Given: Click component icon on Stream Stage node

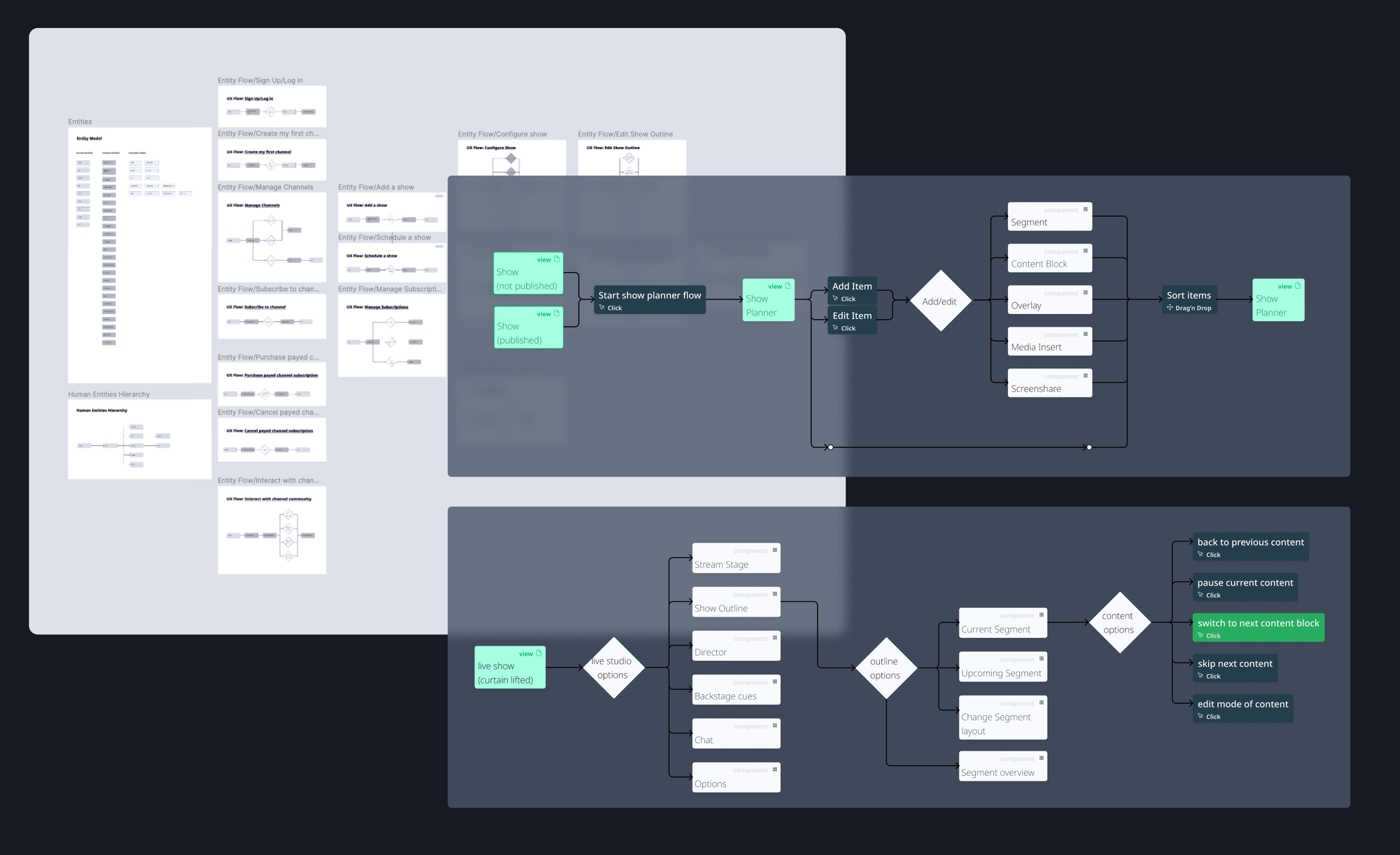Looking at the screenshot, I should pyautogui.click(x=775, y=550).
